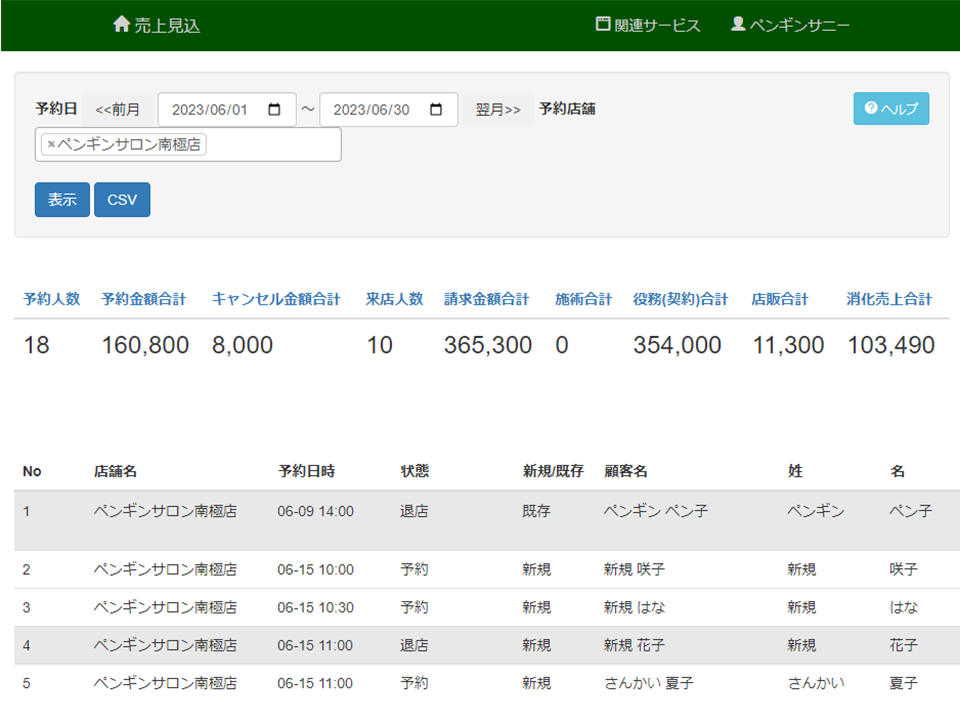The image size is (960, 720).
Task: Click the 新規/既存 table column header
Action: pyautogui.click(x=553, y=471)
